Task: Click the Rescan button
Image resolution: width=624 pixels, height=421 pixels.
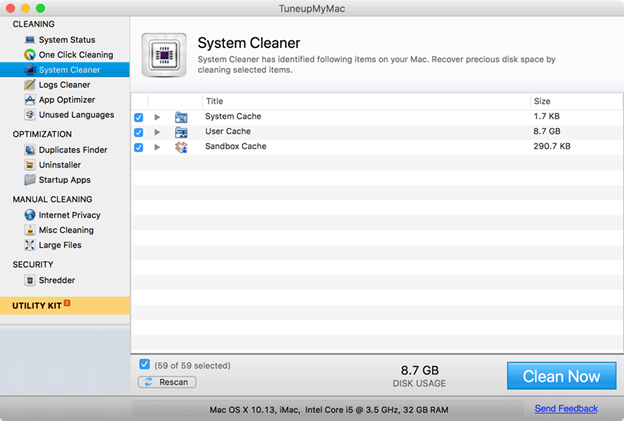Action: click(167, 382)
